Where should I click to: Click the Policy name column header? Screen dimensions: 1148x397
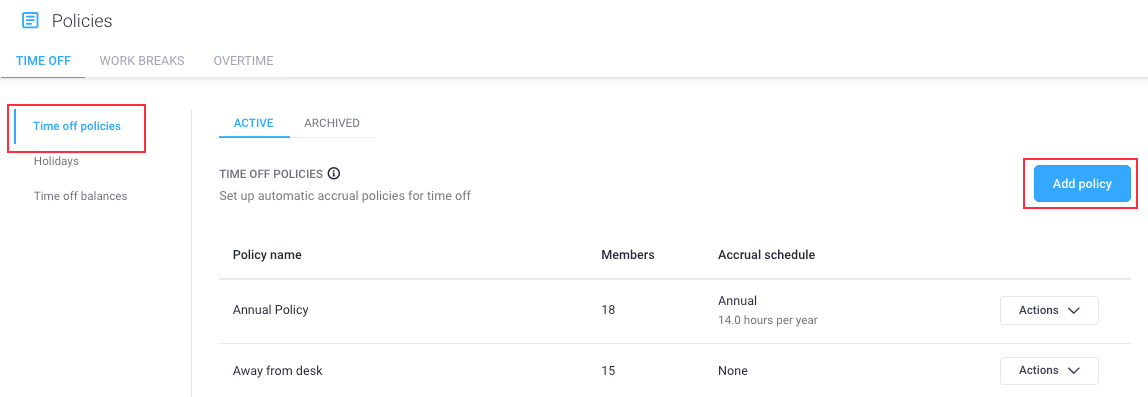pyautogui.click(x=267, y=255)
